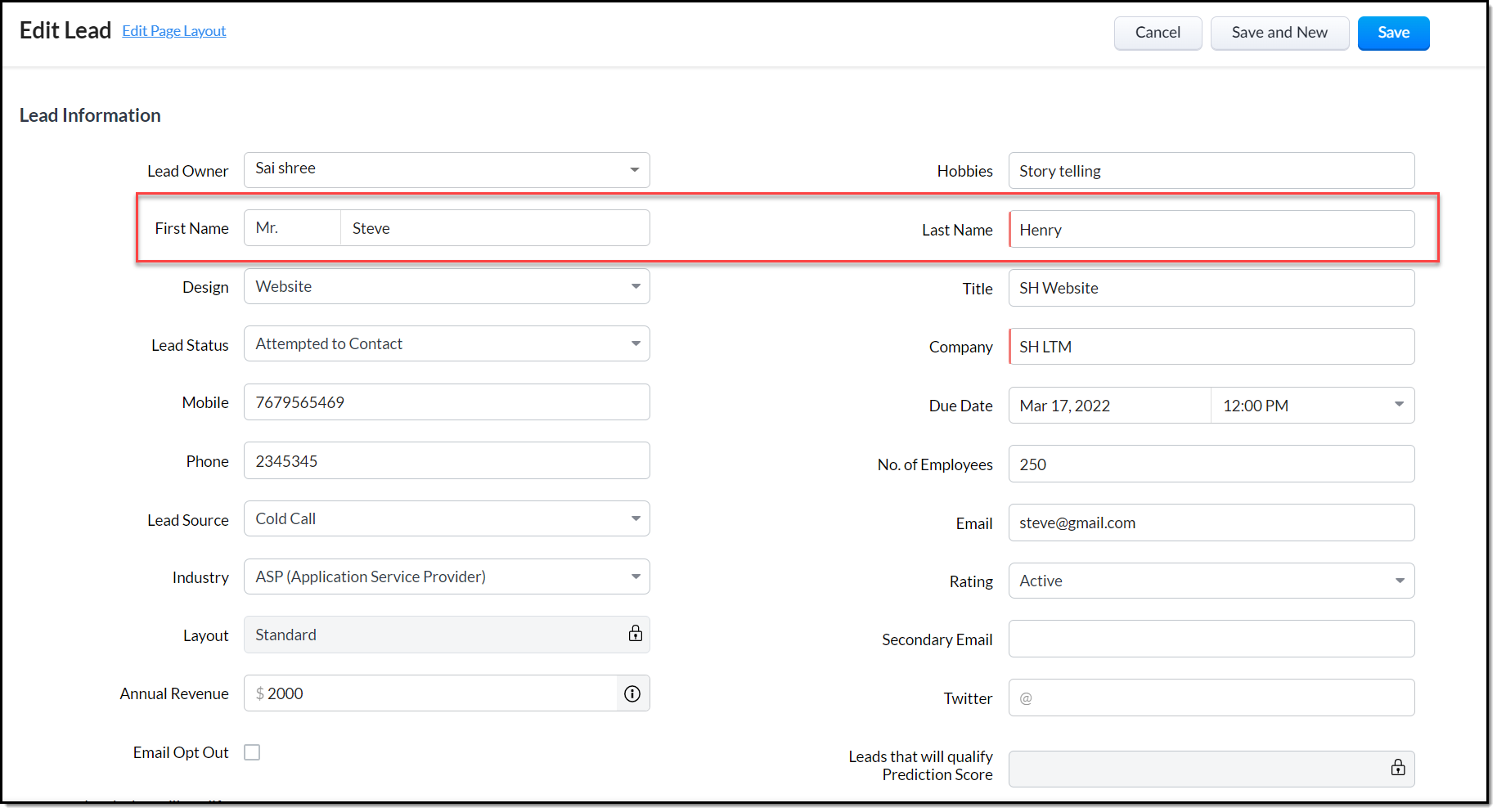The height and width of the screenshot is (812, 1497).
Task: Click the Save button
Action: [1392, 34]
